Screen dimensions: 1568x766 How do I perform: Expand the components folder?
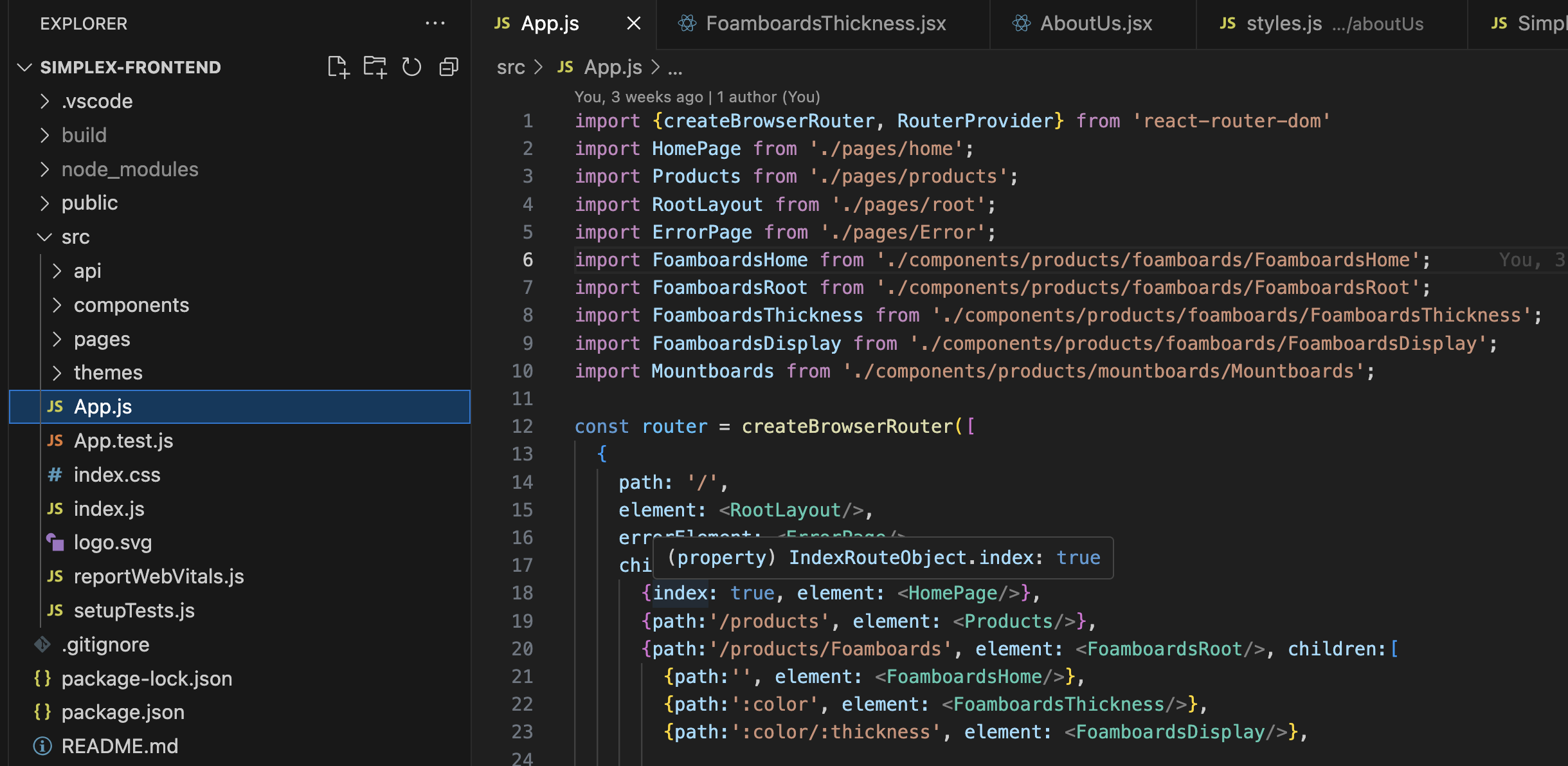point(57,305)
